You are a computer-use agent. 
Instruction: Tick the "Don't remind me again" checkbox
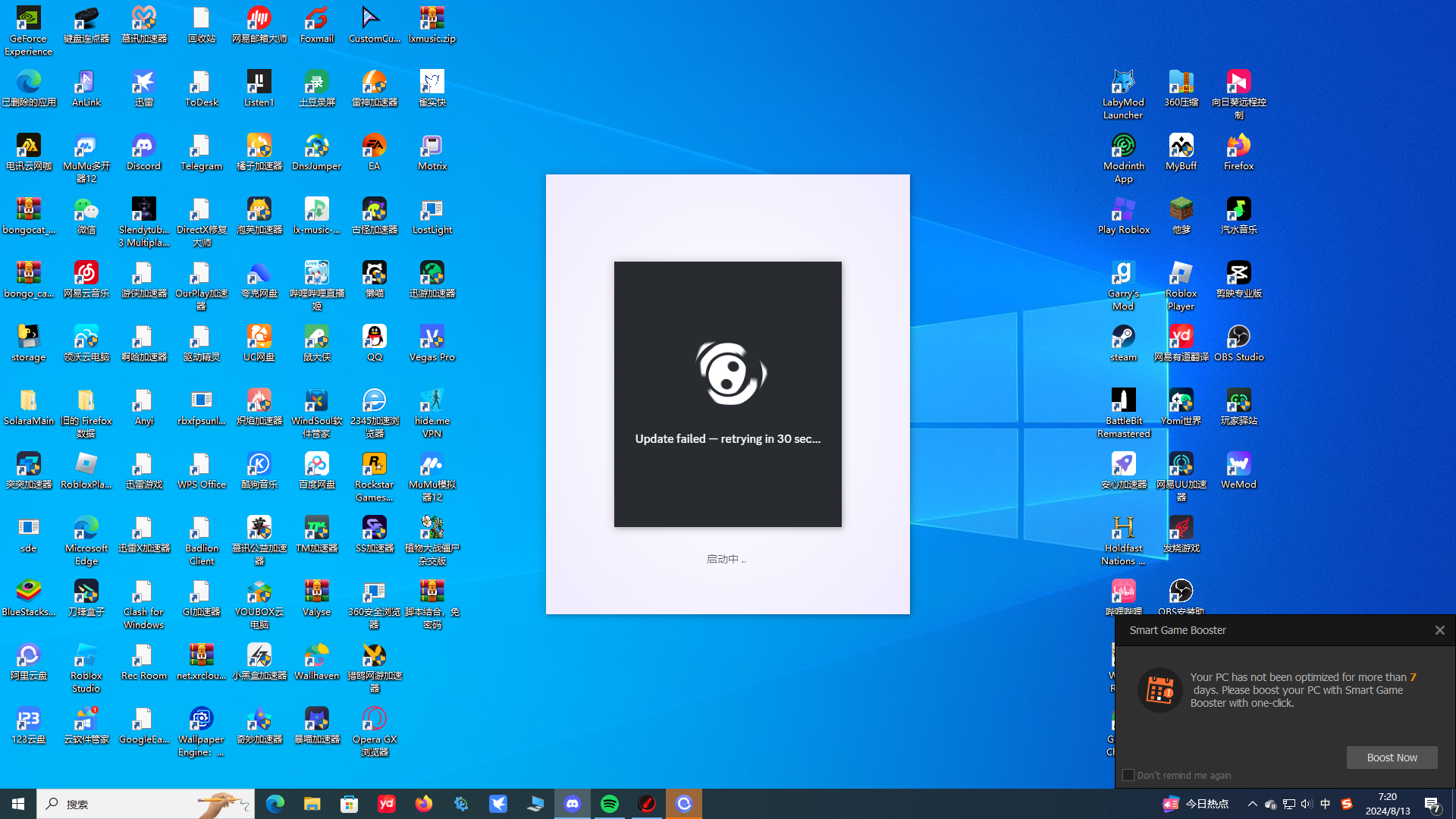(1128, 775)
